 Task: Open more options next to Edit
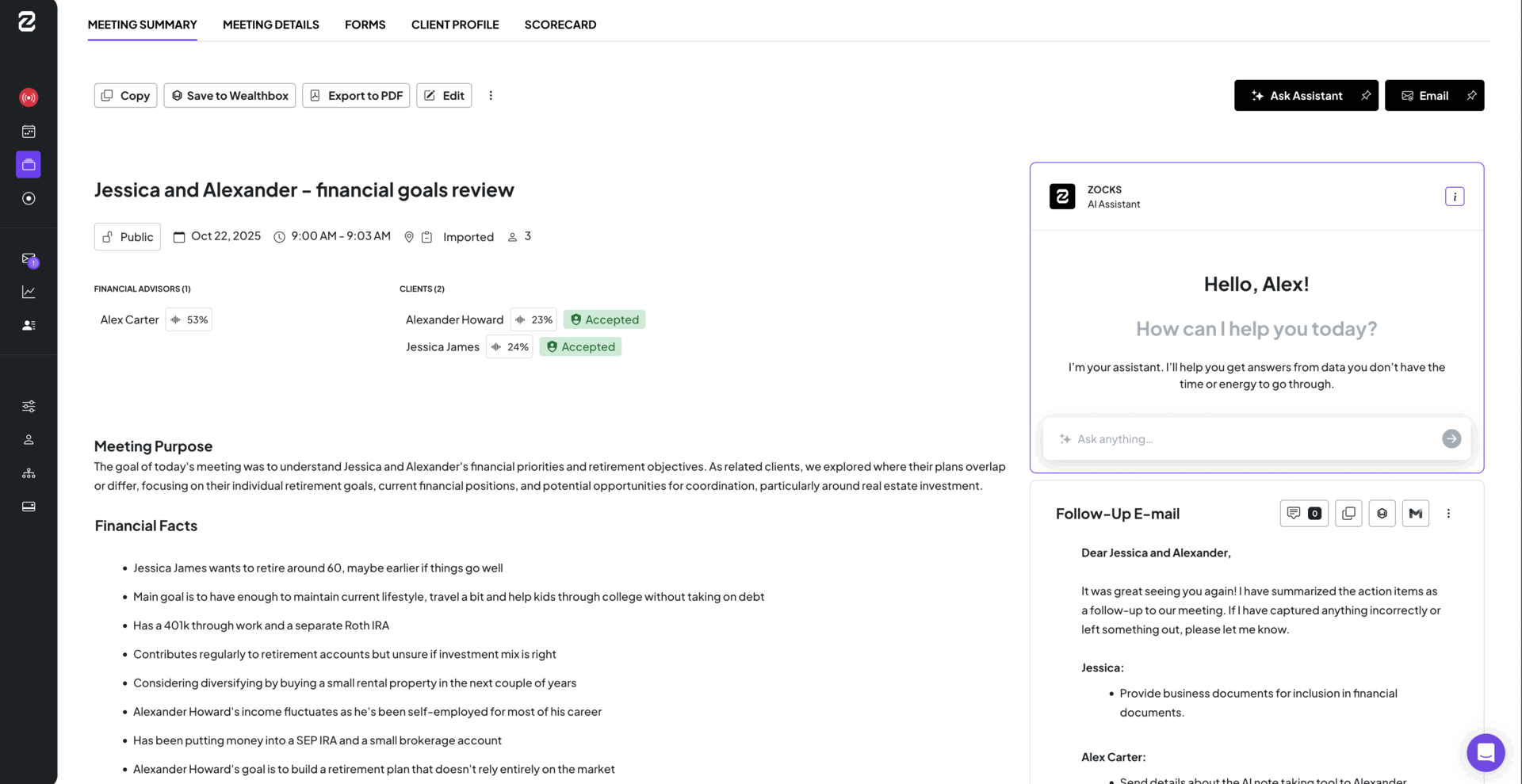(491, 95)
